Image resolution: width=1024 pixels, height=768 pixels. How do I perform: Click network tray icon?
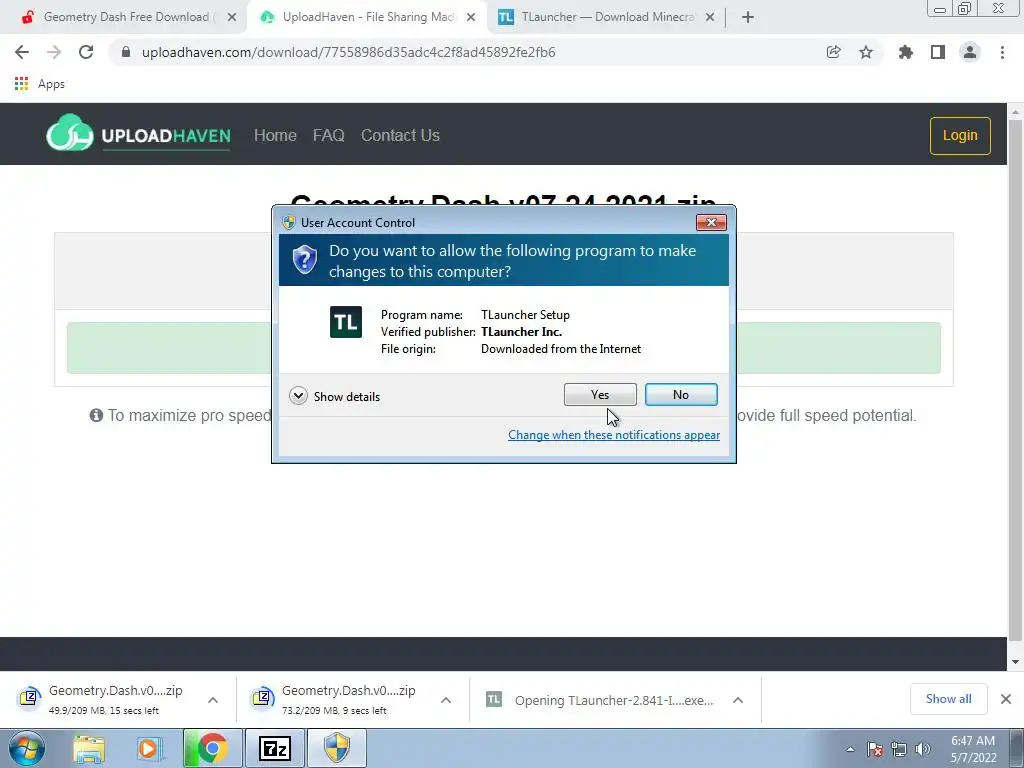click(x=899, y=749)
